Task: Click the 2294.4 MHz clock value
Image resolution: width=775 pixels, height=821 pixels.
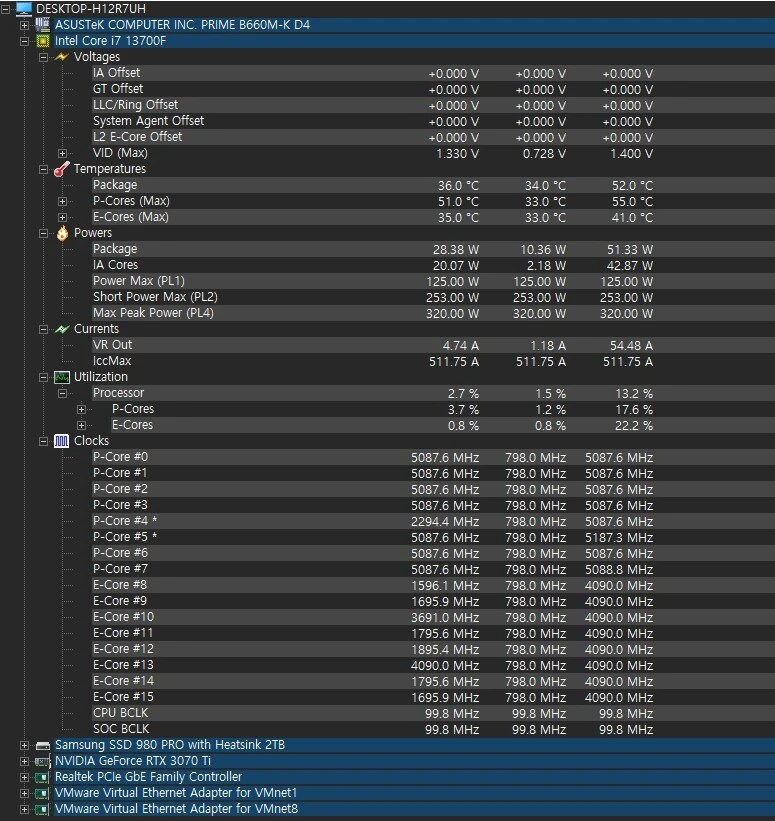Action: coord(445,522)
